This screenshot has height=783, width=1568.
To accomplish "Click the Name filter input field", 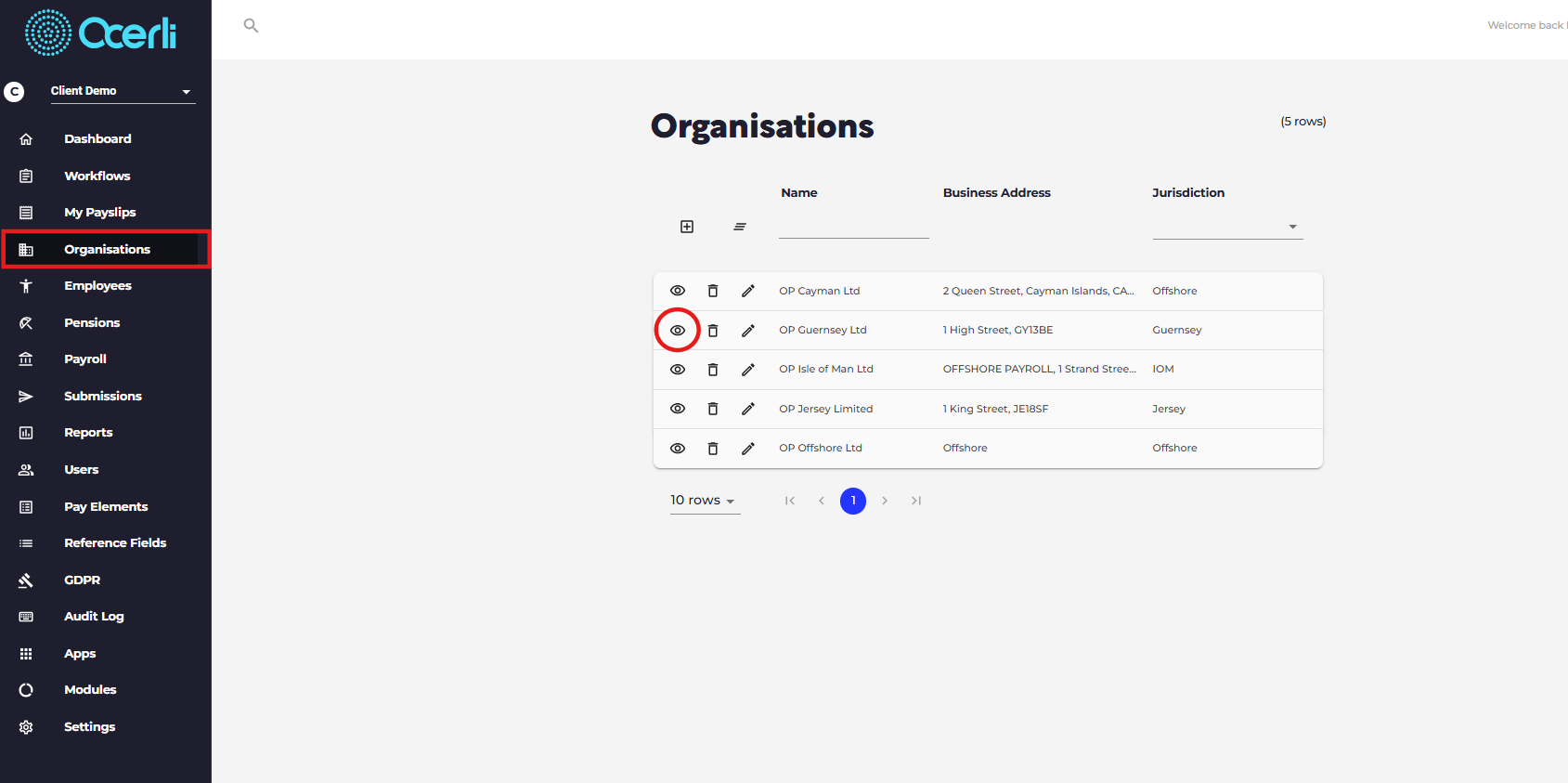I will point(854,227).
